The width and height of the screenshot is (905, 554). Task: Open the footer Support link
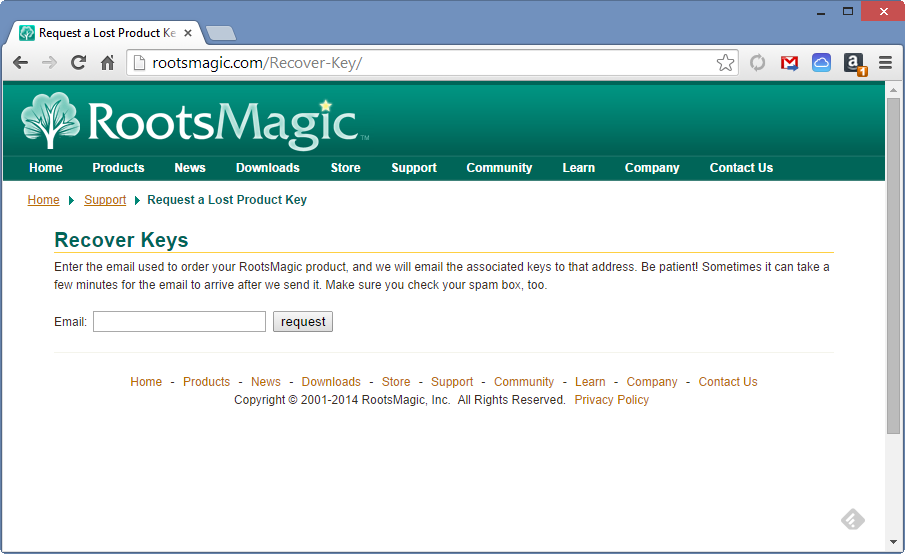click(x=452, y=382)
